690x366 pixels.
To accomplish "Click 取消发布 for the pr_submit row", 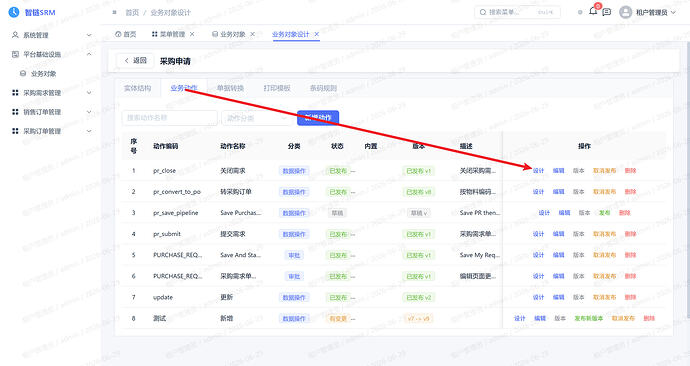I will pos(604,234).
